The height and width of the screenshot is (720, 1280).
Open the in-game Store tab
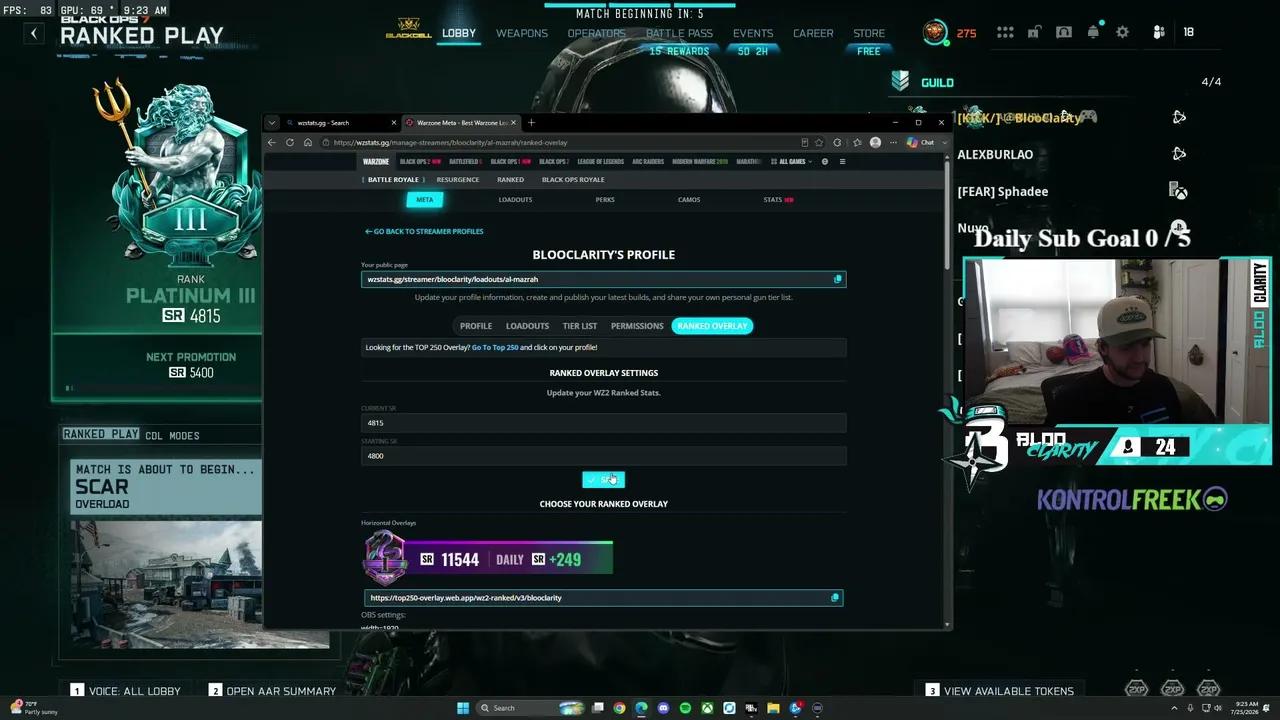point(869,33)
